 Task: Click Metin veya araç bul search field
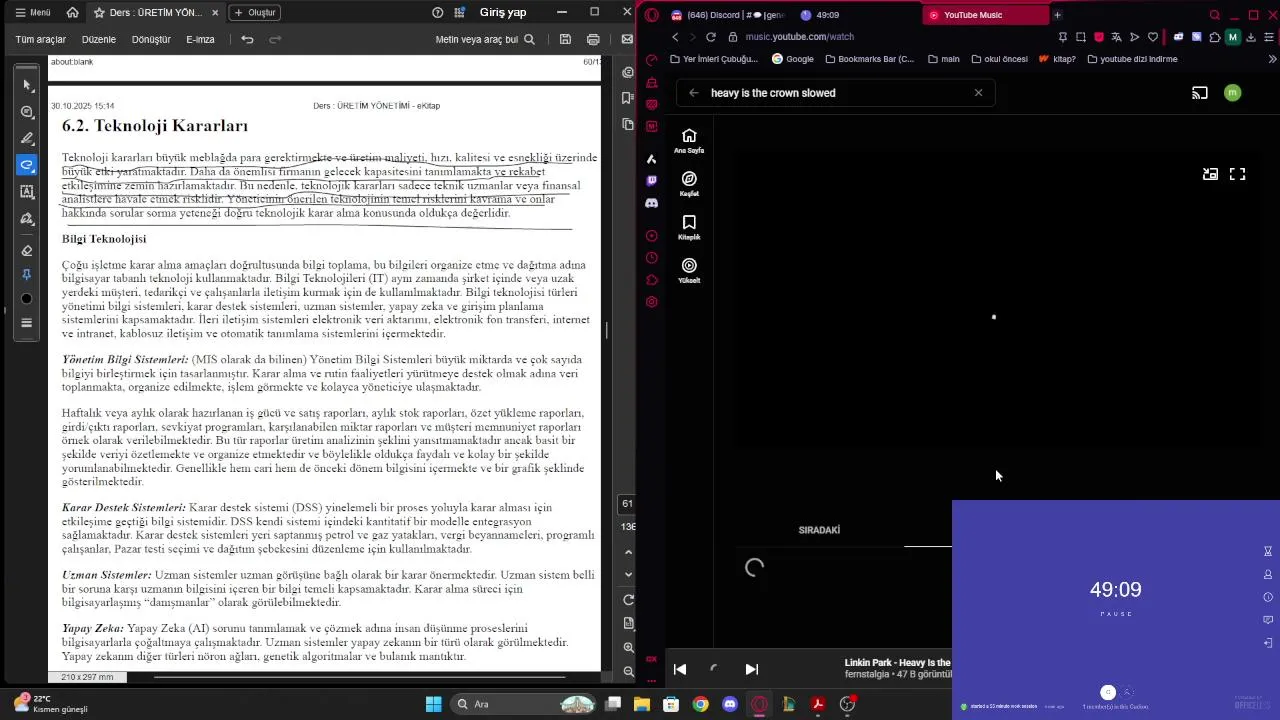485,40
